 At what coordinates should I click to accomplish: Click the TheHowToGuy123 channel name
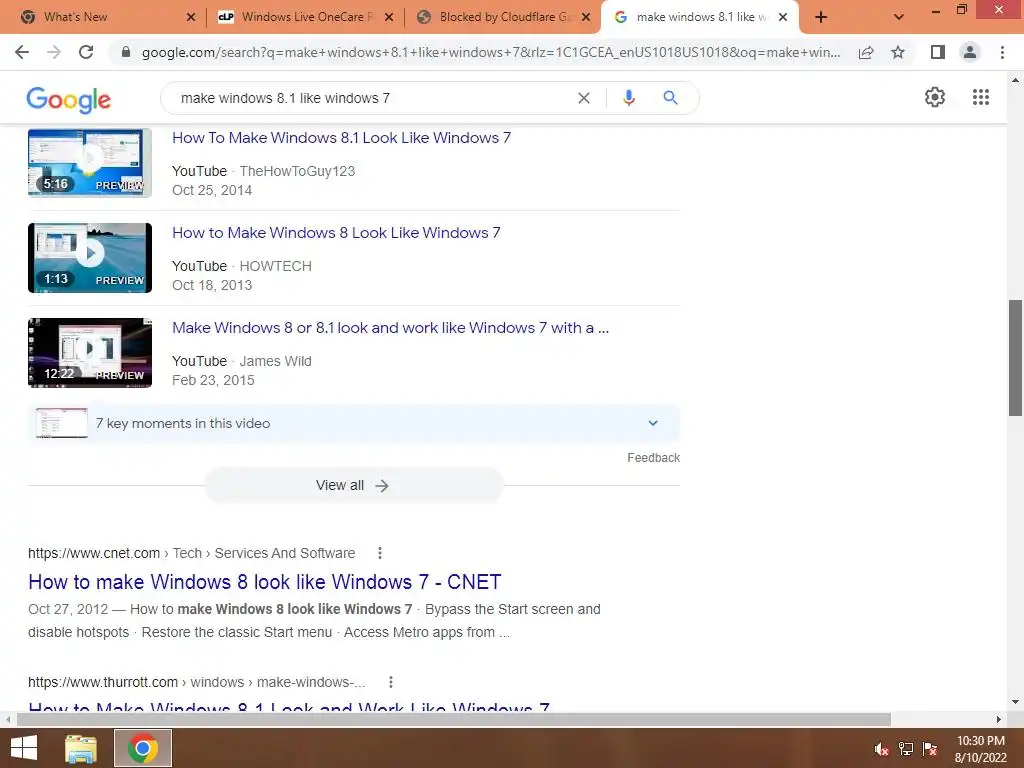tap(297, 171)
